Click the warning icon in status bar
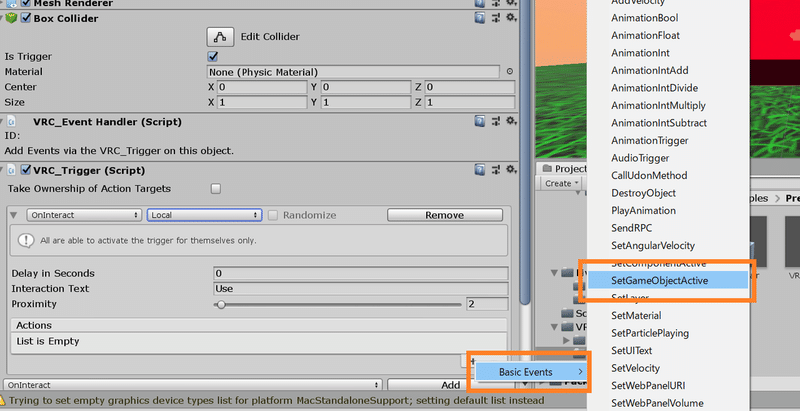This screenshot has width=800, height=411. point(3,400)
